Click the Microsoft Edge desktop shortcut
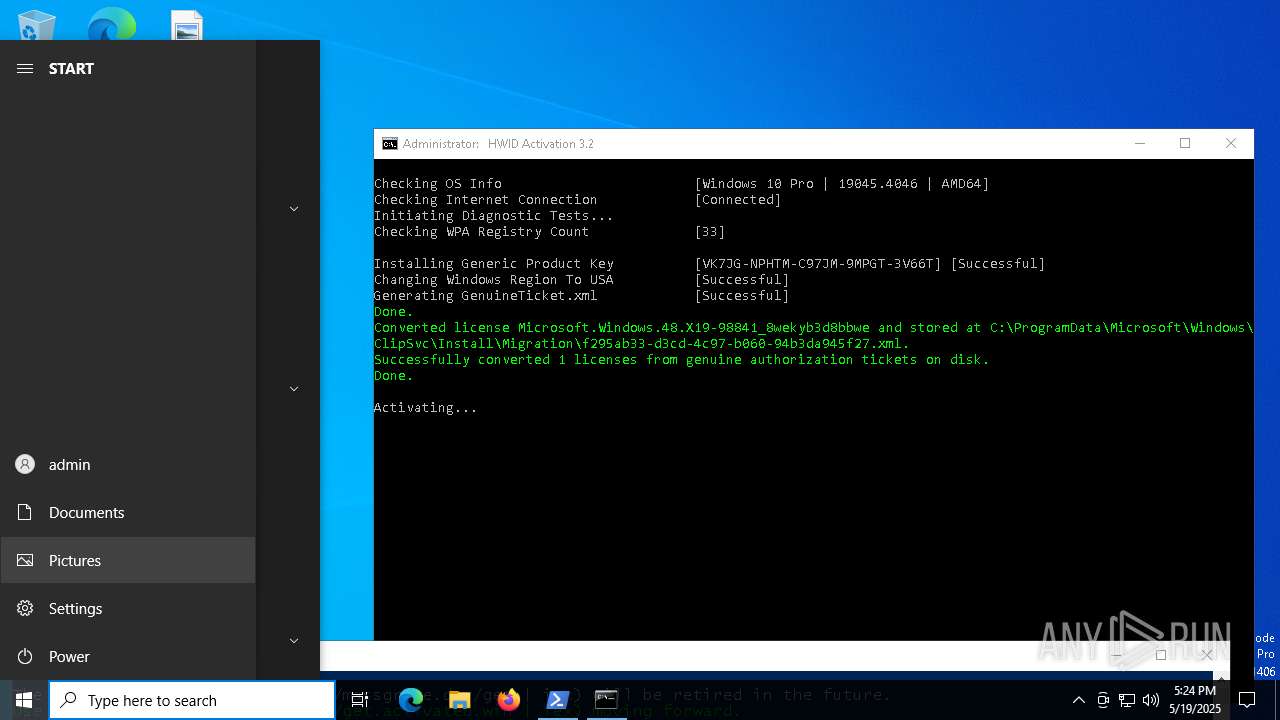The height and width of the screenshot is (720, 1280). coord(111,25)
